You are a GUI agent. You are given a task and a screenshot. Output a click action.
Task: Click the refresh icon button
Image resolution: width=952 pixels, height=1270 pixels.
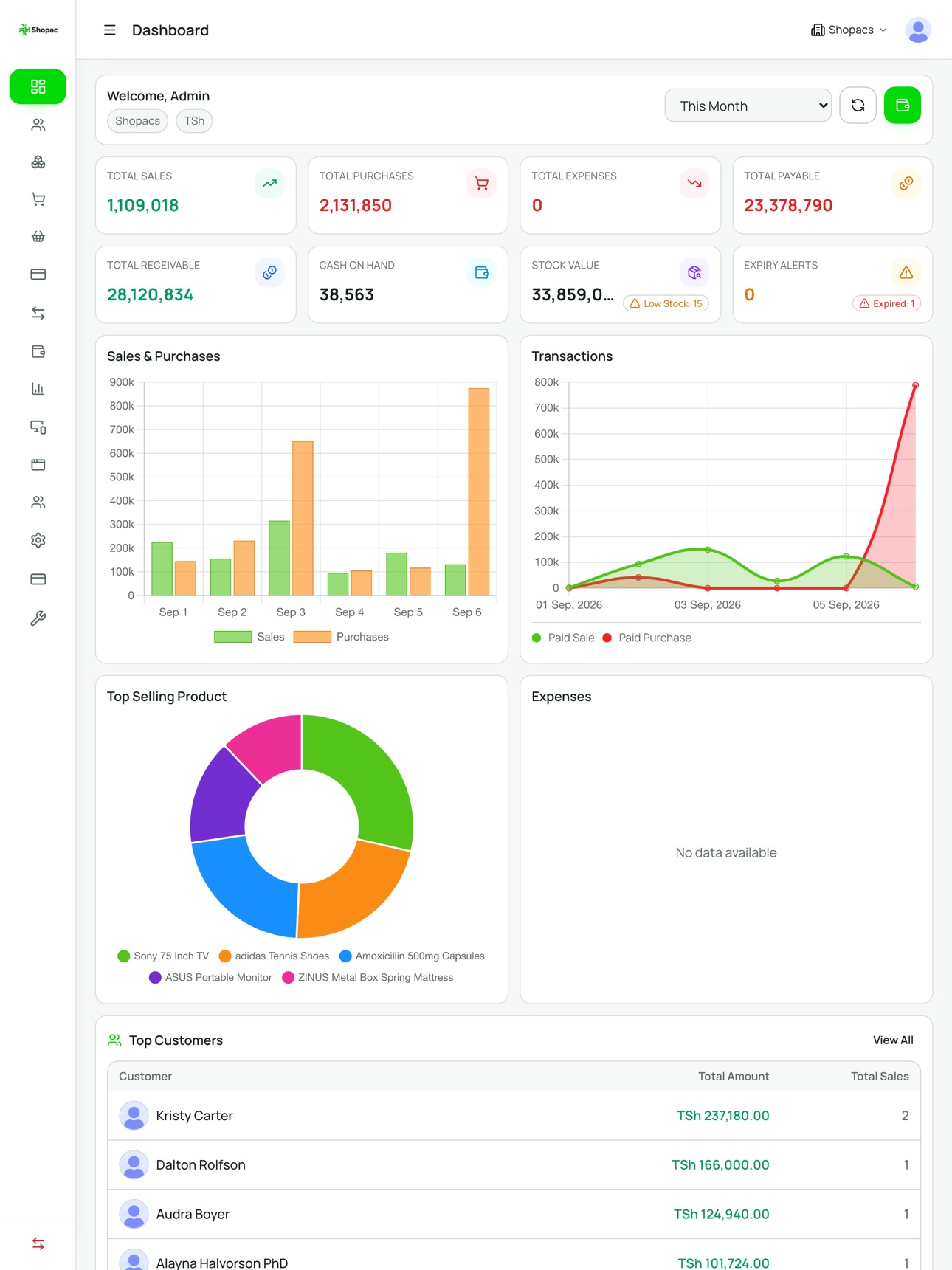[x=858, y=106]
